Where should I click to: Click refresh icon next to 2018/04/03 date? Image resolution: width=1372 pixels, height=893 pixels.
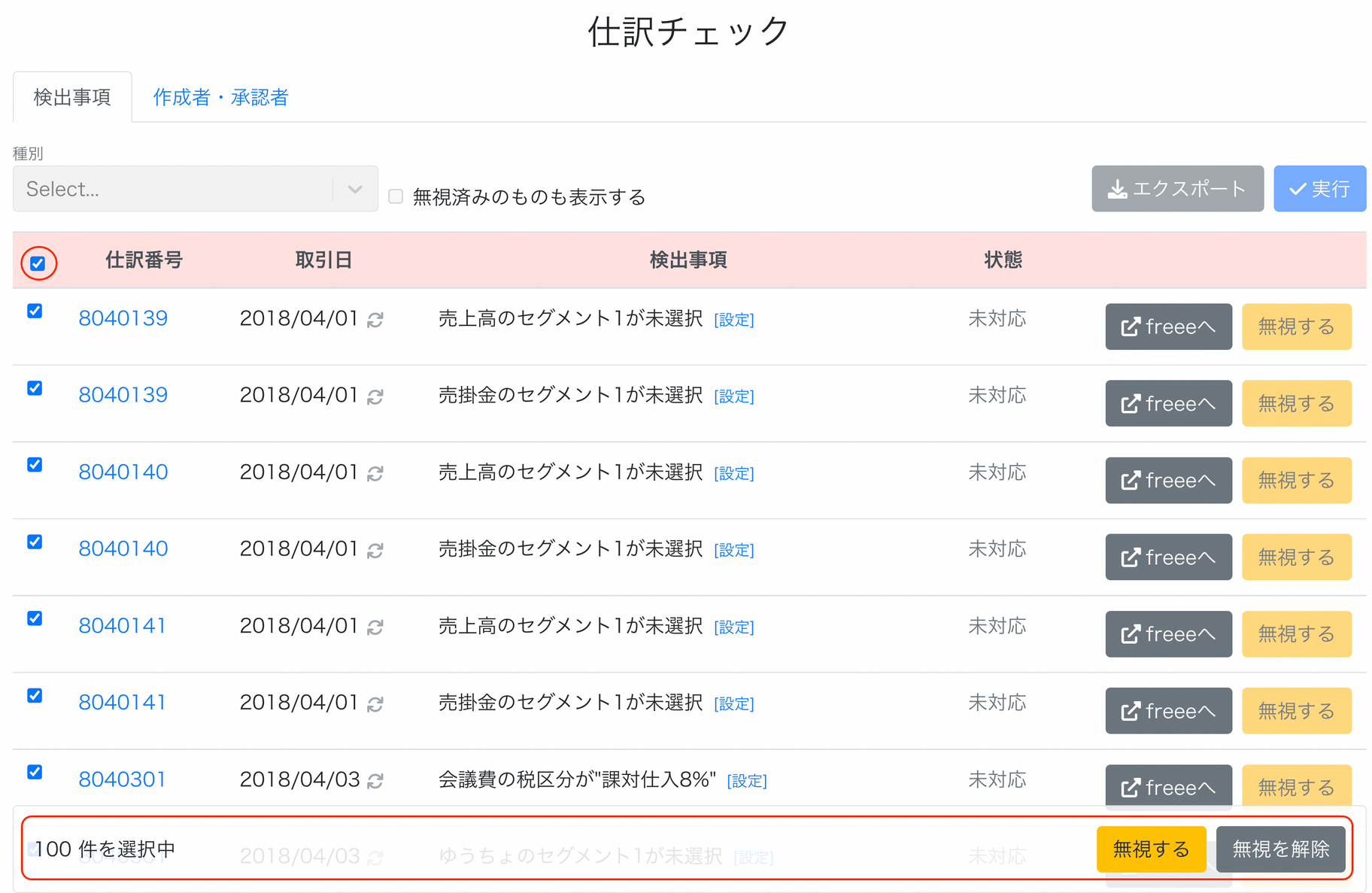coord(375,782)
